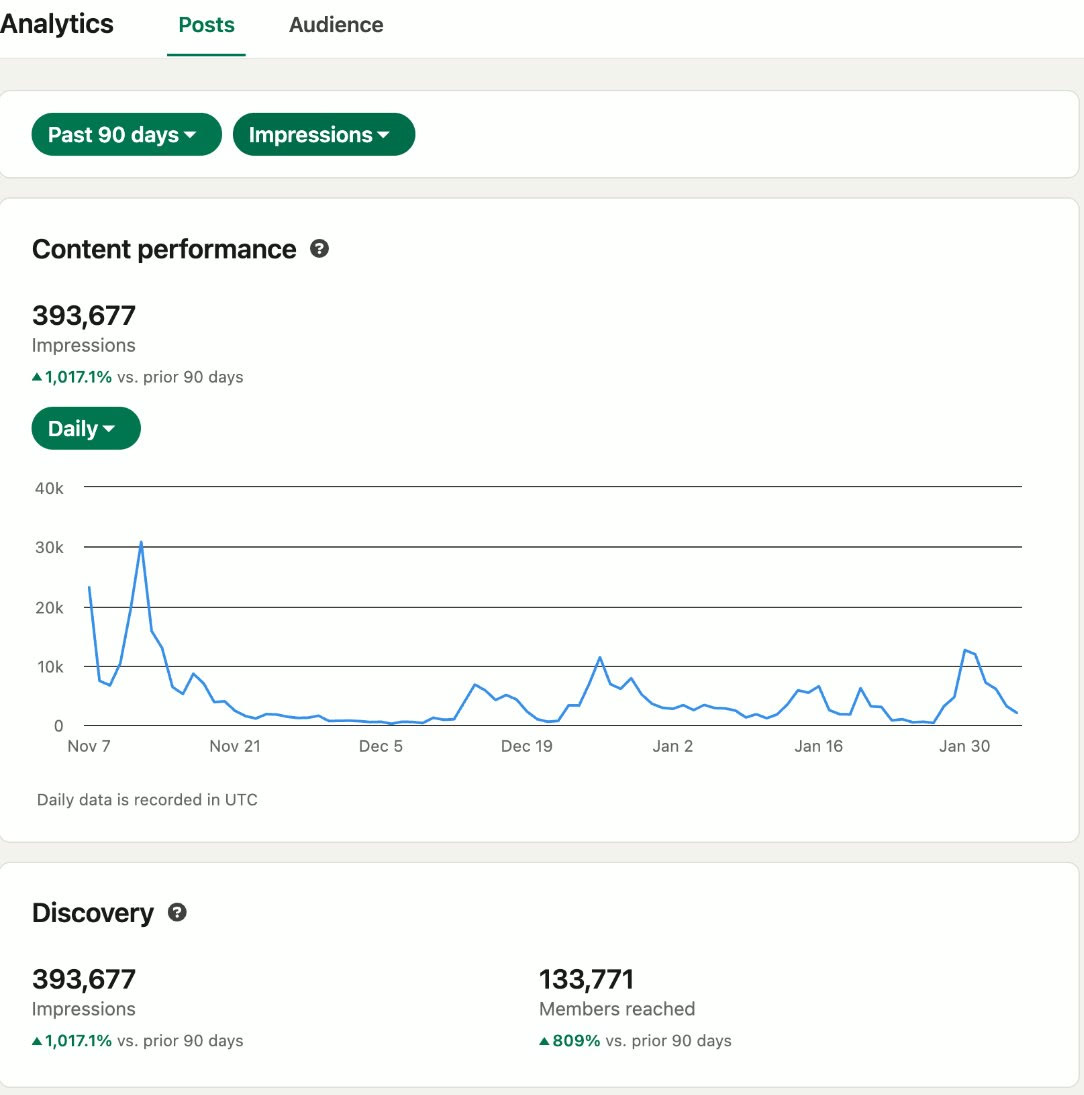
Task: Click the Dec 19 axis label
Action: click(x=527, y=746)
